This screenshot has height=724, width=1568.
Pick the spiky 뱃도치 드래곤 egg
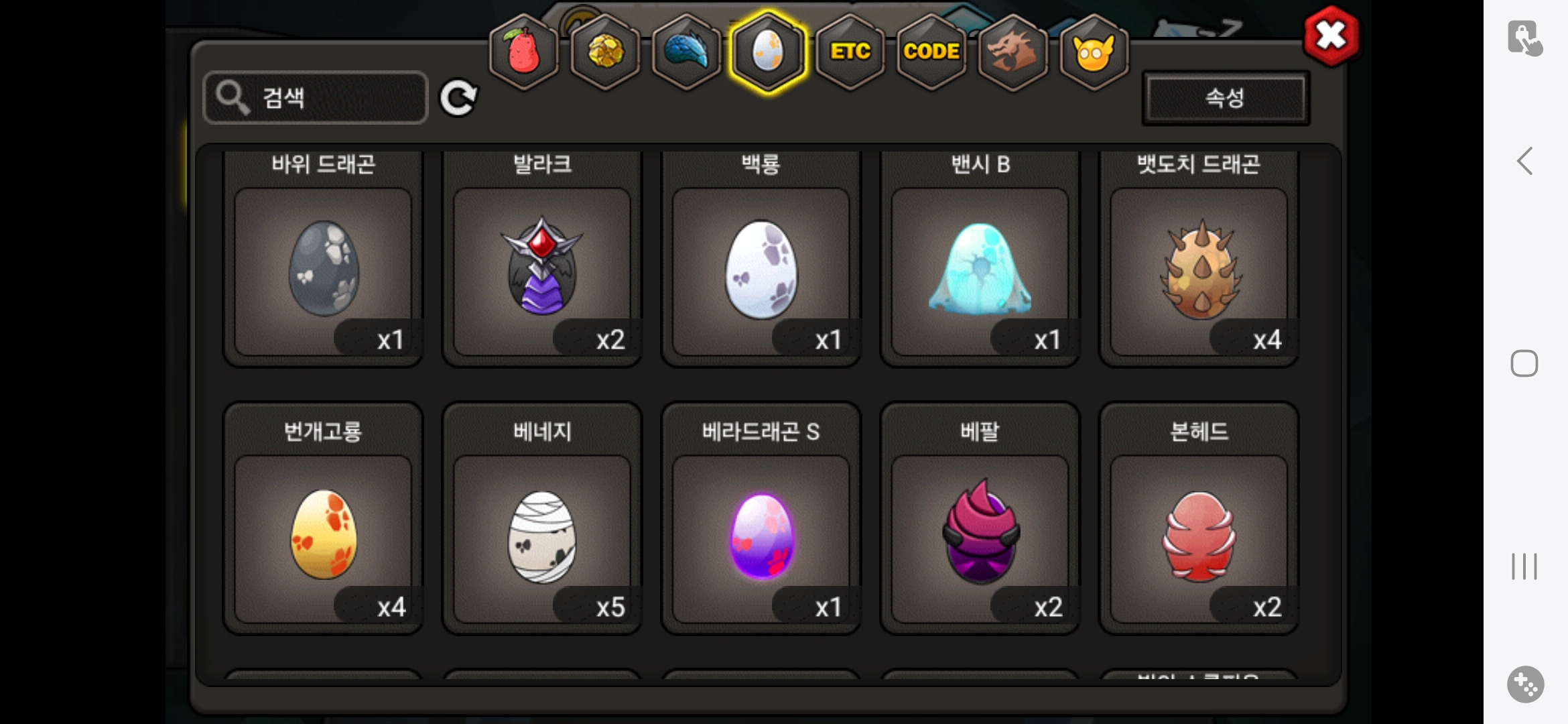1199,258
